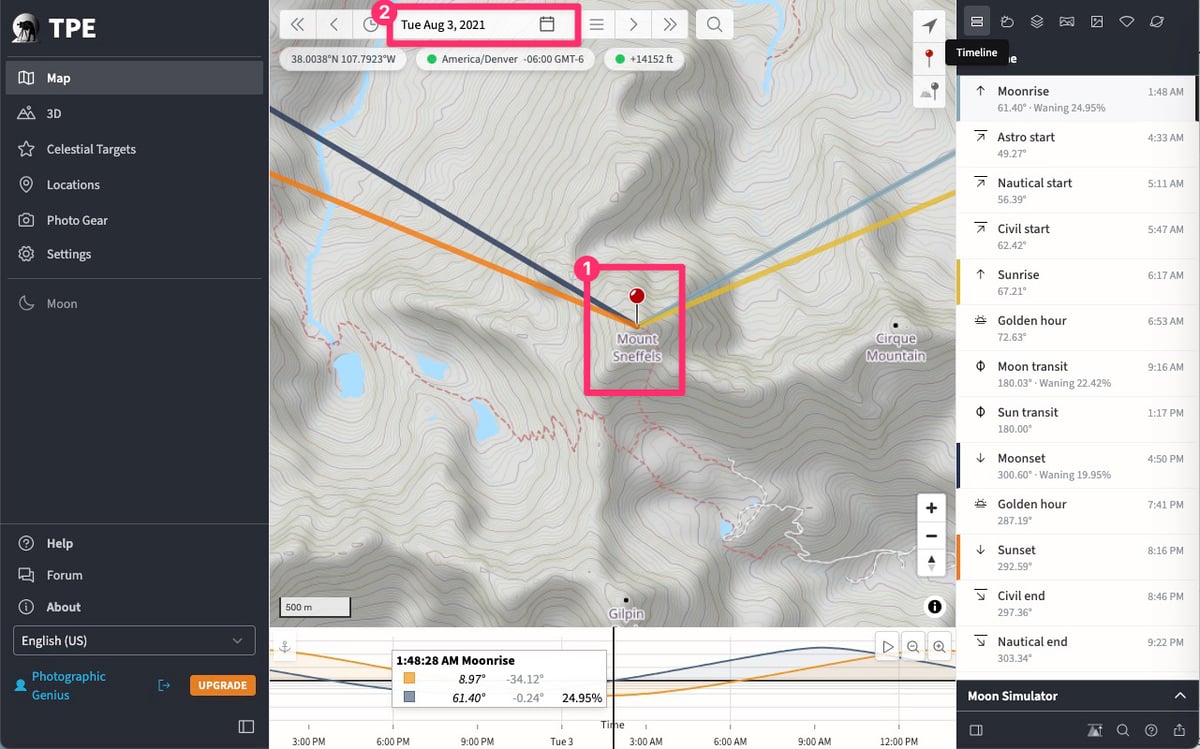Click the coordinates pill 38.0038°N 107.7923°W

click(343, 59)
